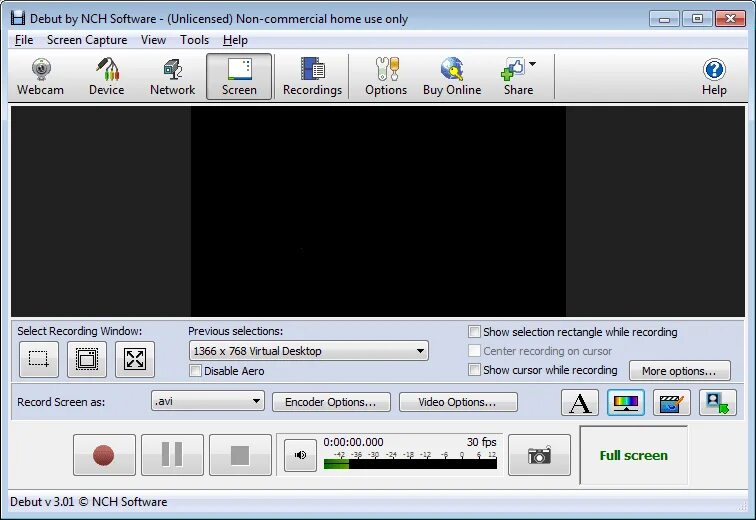Open the Options toolbar button

click(386, 77)
